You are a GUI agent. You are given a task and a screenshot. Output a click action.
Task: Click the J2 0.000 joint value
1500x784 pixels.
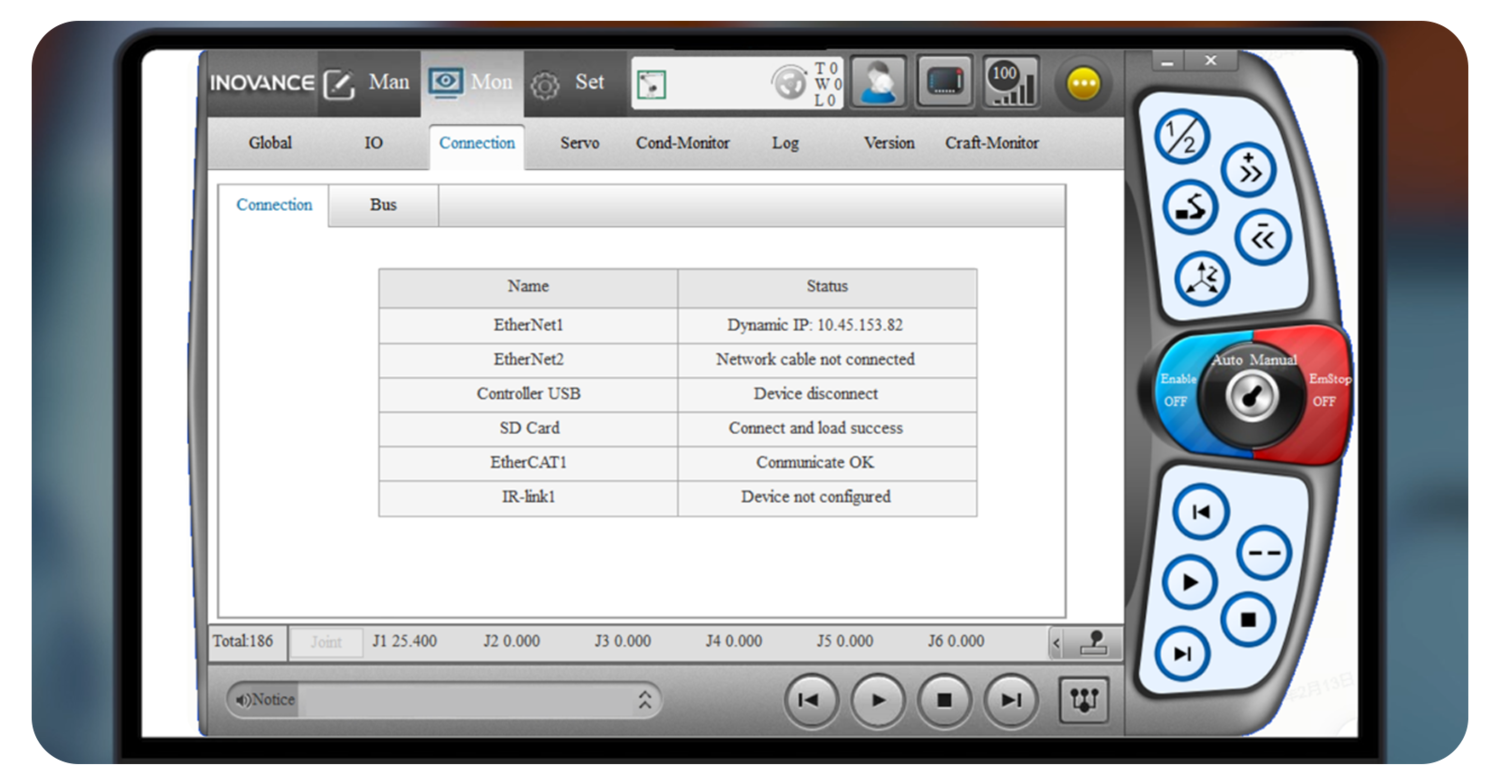coord(512,641)
